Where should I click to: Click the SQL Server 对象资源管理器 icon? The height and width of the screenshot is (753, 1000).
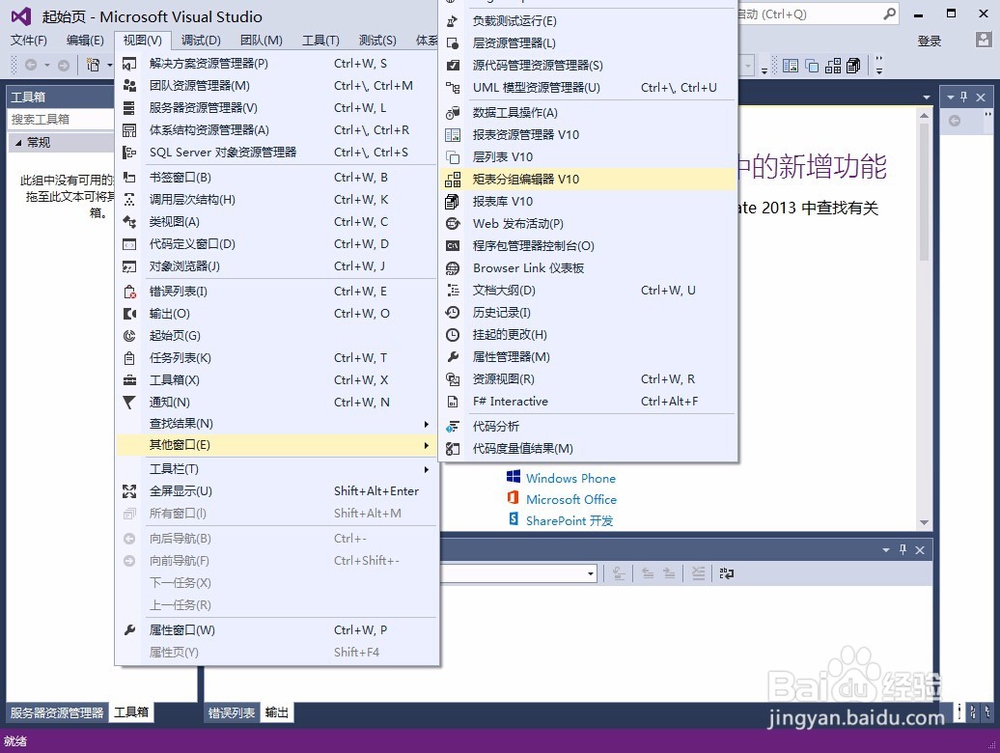click(129, 152)
